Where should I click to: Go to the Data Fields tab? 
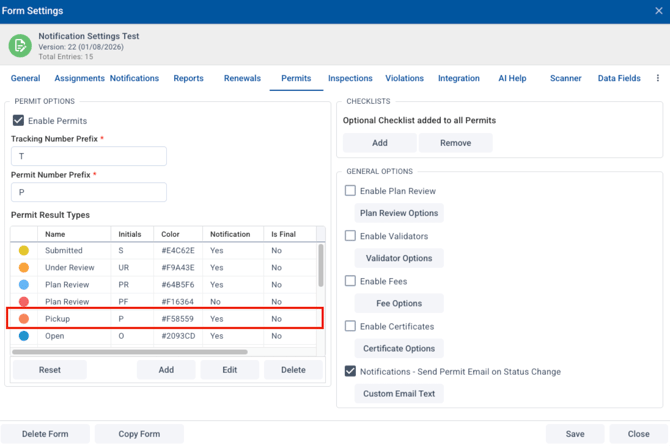[619, 78]
